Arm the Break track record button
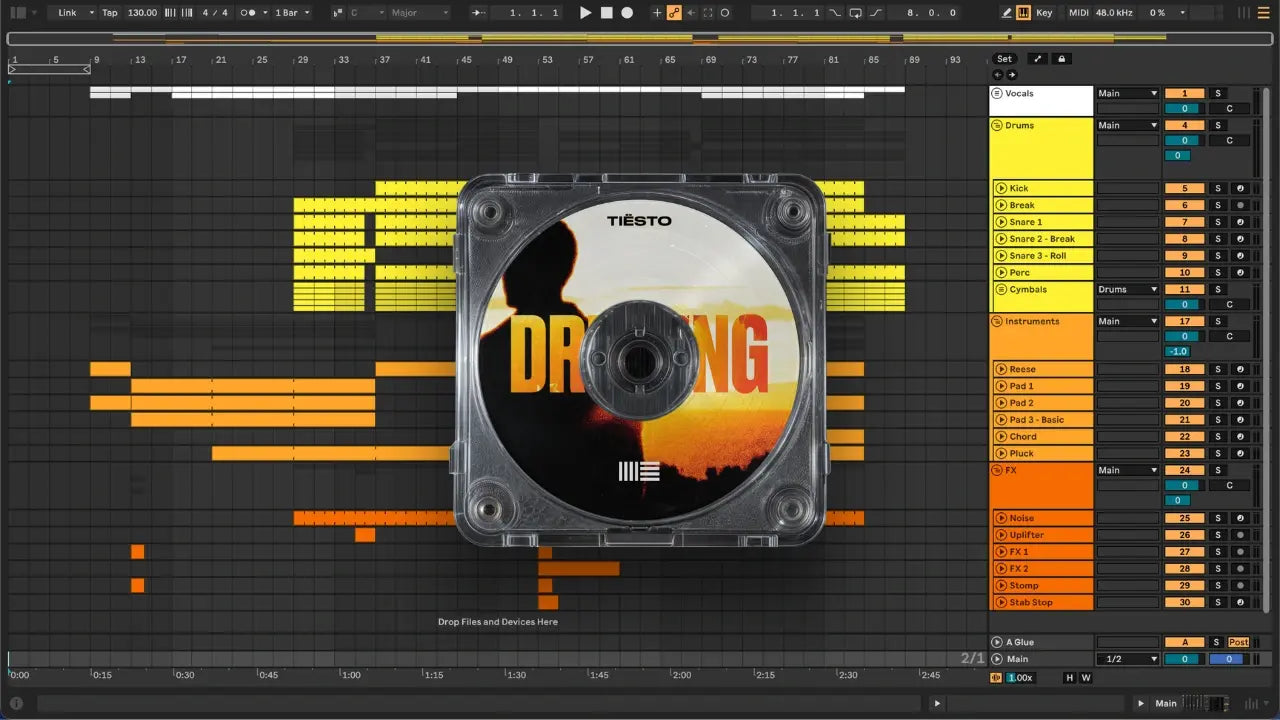The width and height of the screenshot is (1280, 720). coord(1240,205)
